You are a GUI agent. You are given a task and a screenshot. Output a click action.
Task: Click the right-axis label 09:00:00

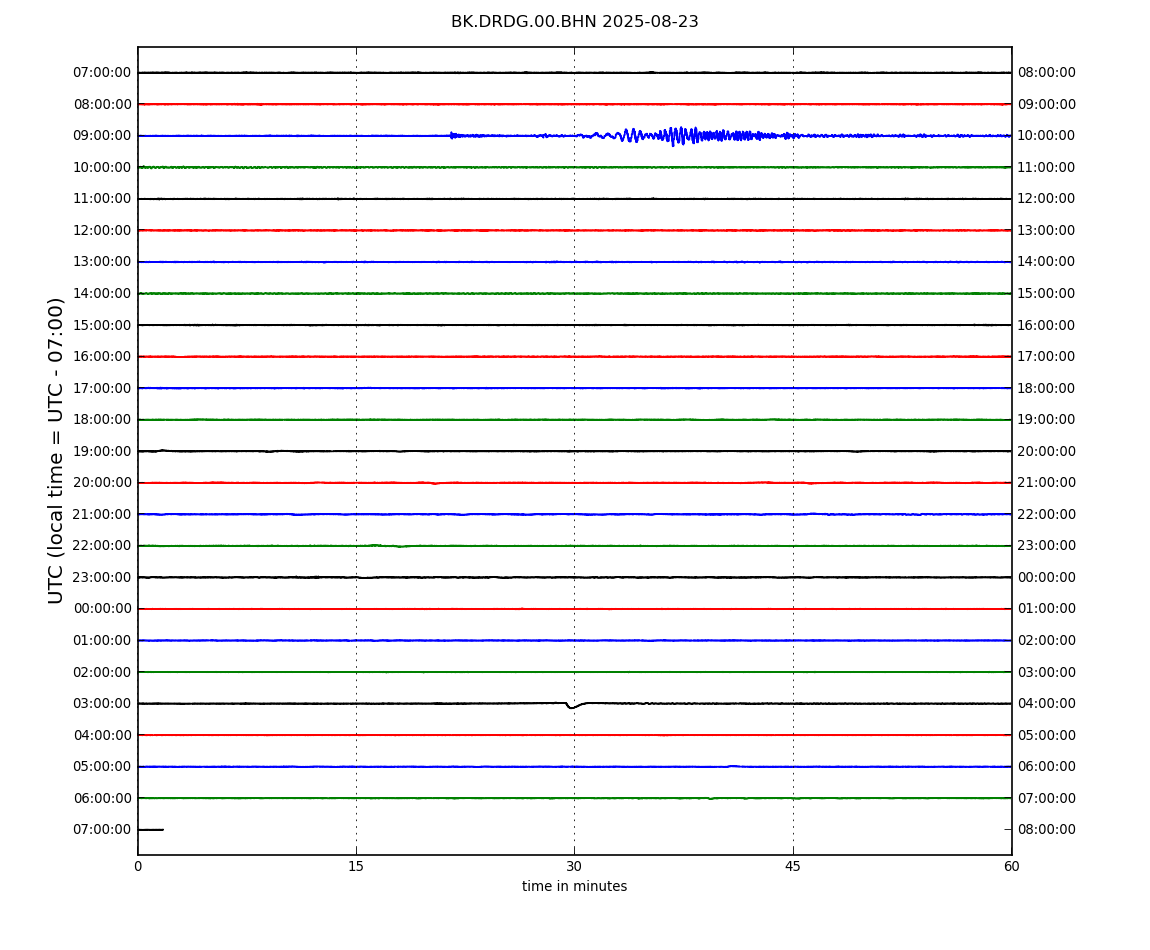[1047, 104]
